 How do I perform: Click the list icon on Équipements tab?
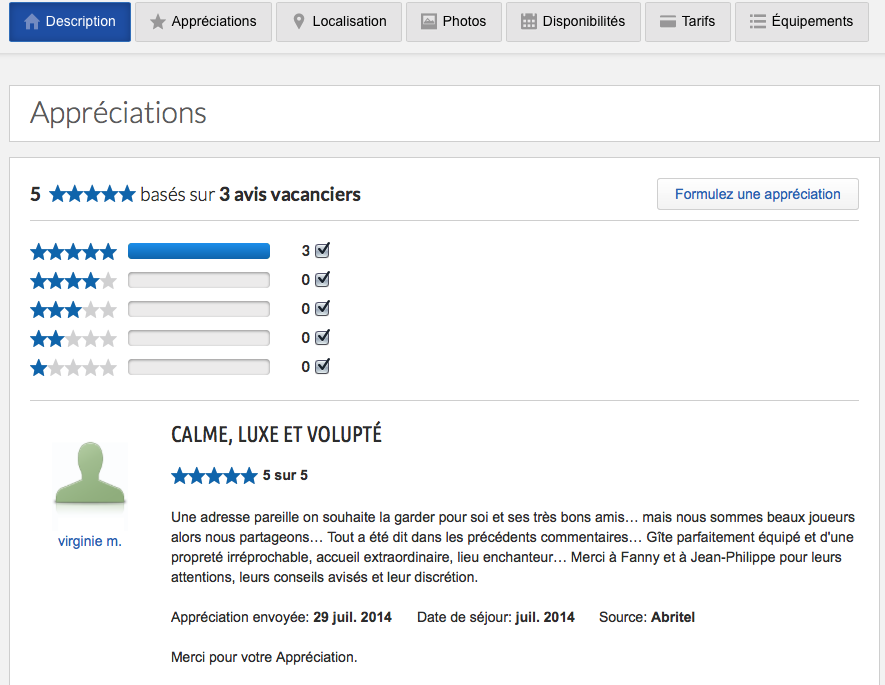click(x=758, y=21)
